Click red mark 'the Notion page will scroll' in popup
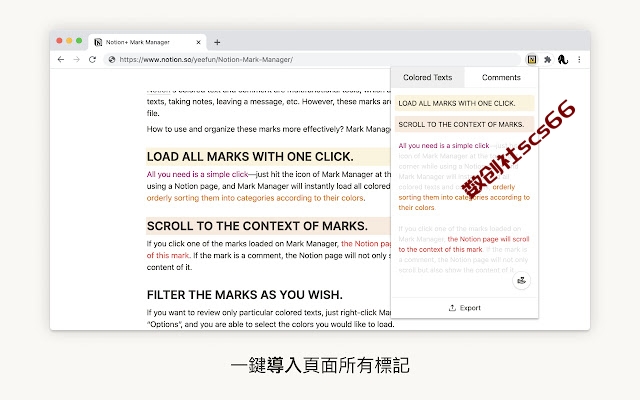This screenshot has height=400, width=640. coord(488,239)
